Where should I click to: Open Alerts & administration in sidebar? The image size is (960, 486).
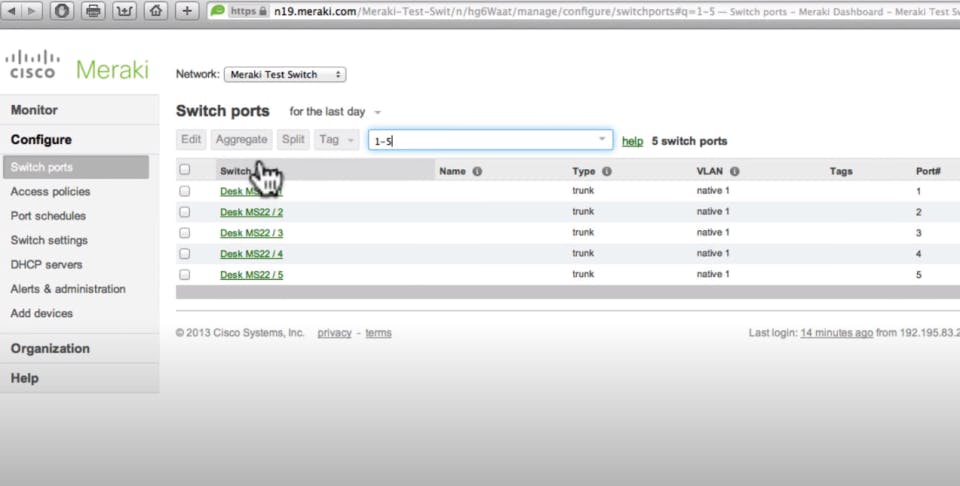68,289
